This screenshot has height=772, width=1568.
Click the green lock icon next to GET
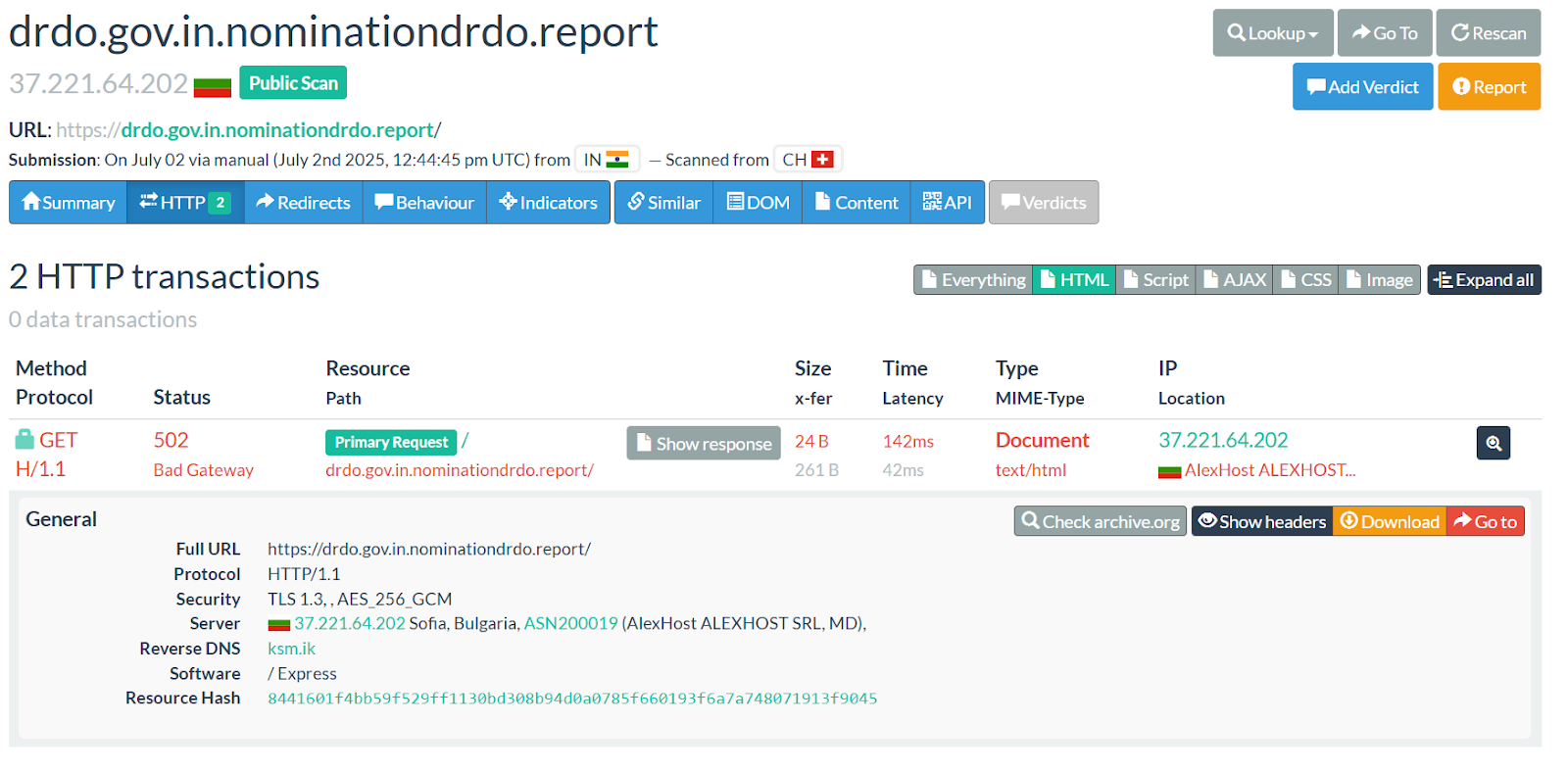tap(24, 439)
